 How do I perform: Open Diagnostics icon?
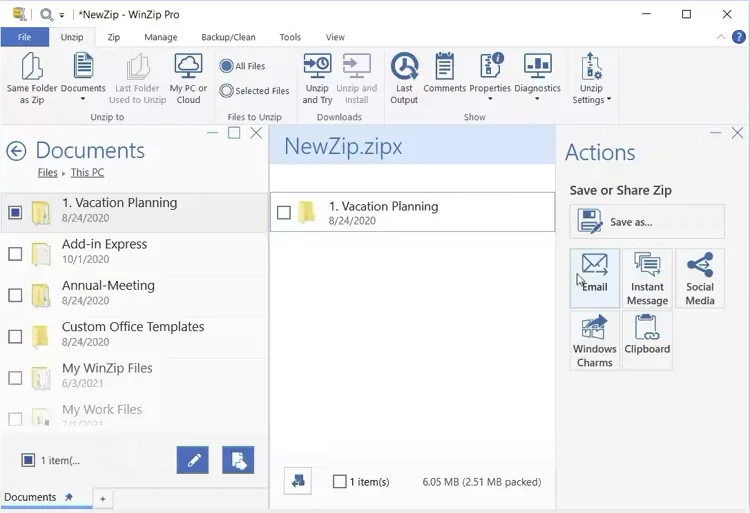click(x=538, y=65)
